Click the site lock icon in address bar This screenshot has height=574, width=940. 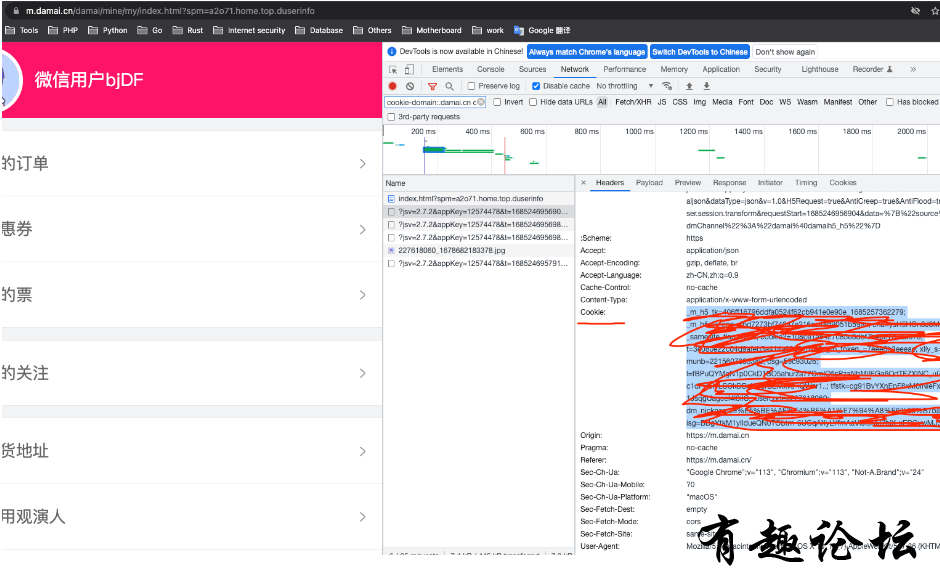16,11
